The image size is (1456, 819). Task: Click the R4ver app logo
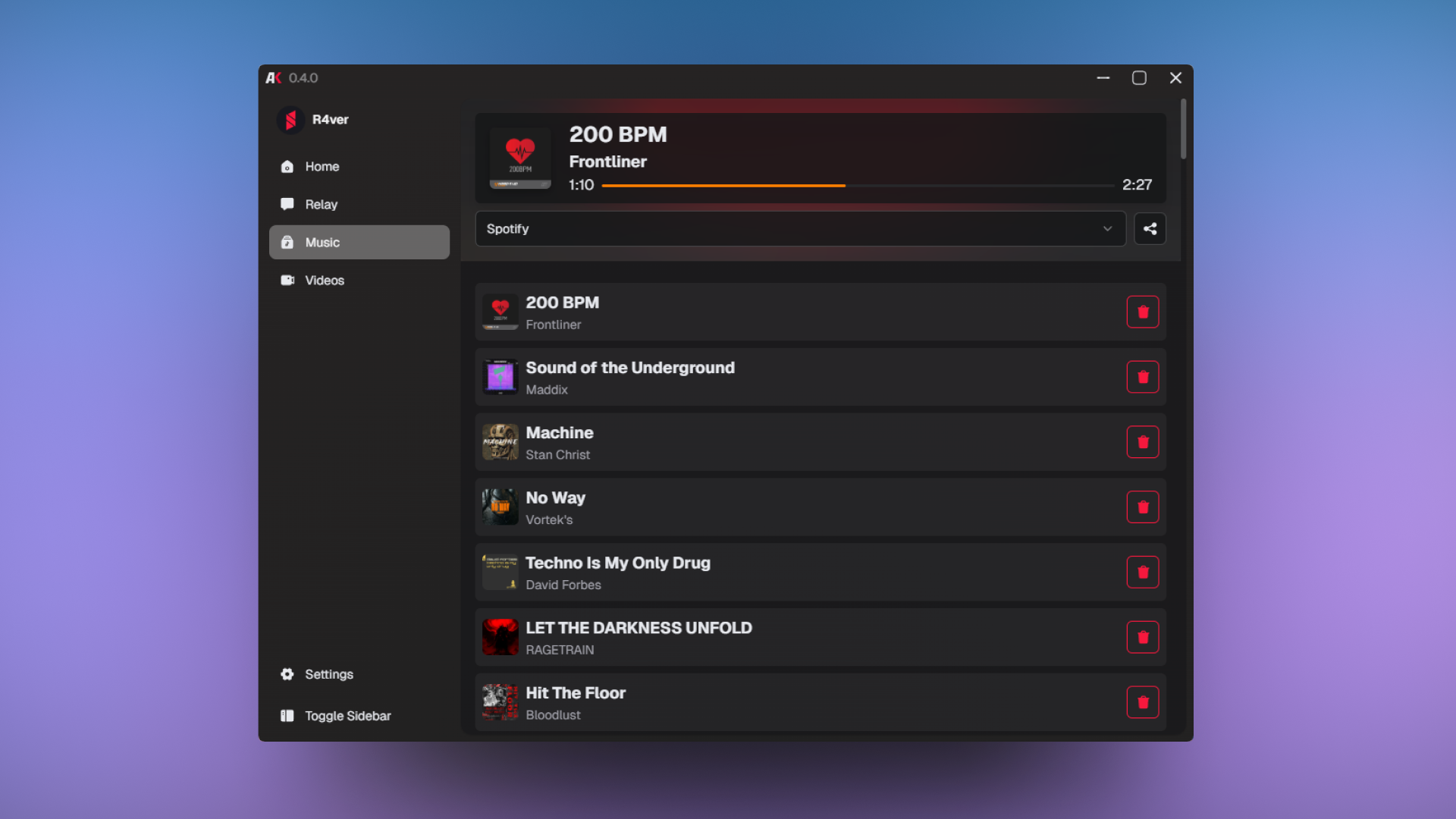(291, 120)
